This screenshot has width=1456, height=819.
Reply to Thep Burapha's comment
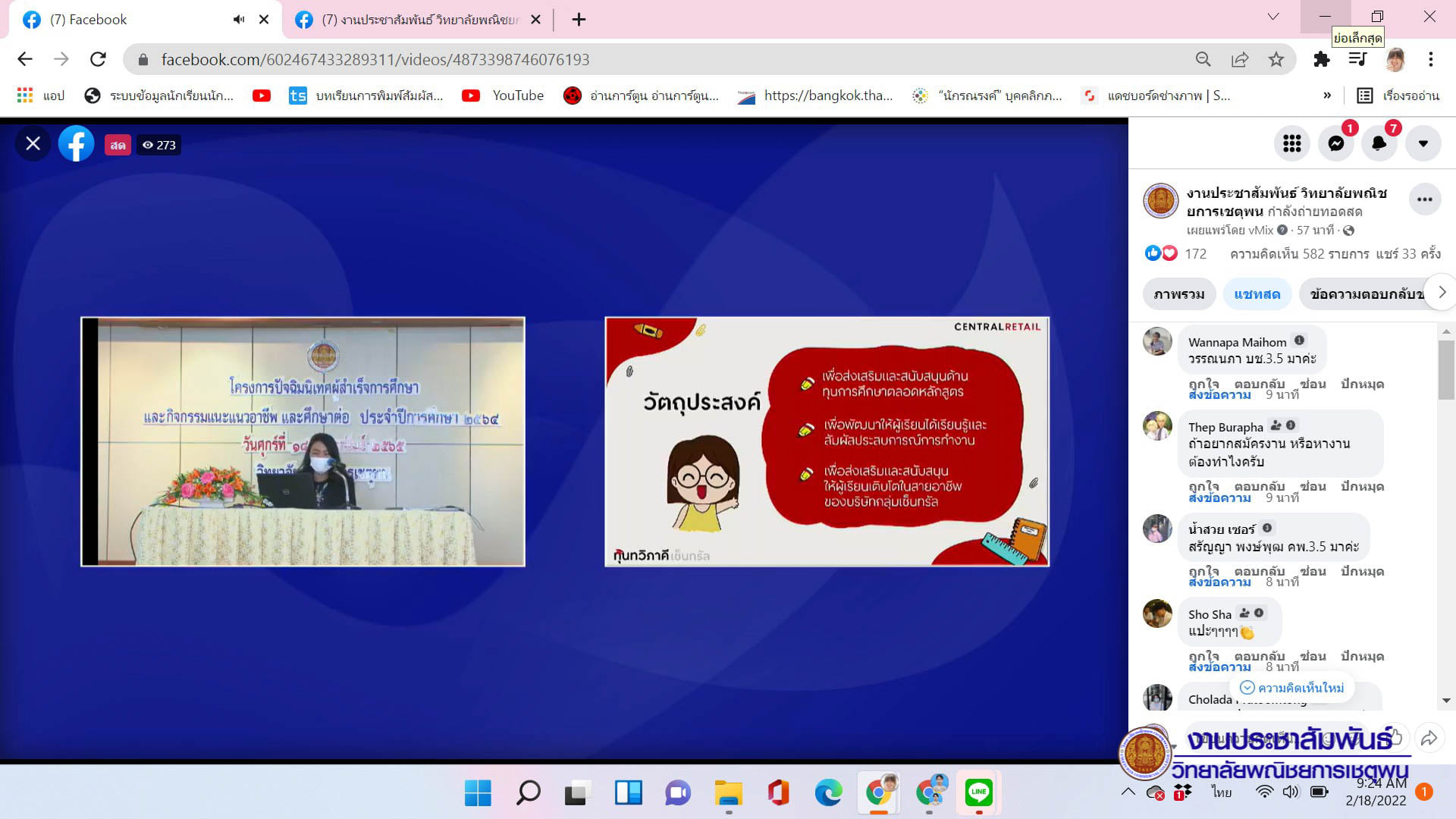tap(1260, 486)
